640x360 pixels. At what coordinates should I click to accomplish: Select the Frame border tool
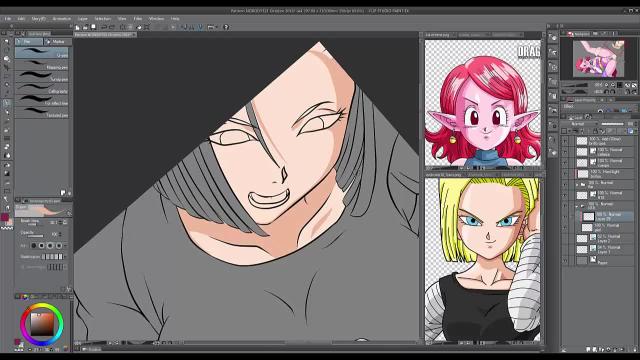pyautogui.click(x=7, y=191)
